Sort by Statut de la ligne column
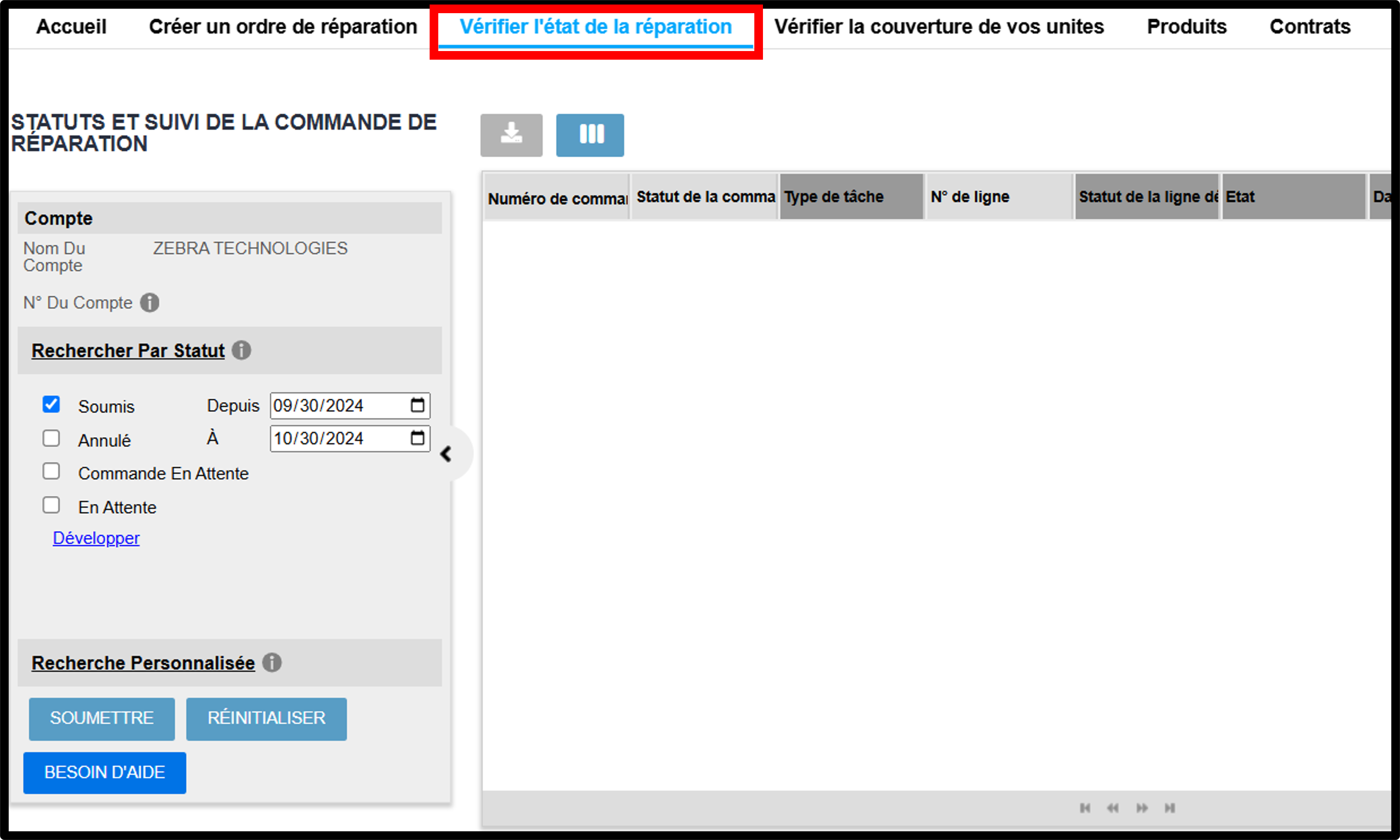The image size is (1400, 840). click(1147, 197)
